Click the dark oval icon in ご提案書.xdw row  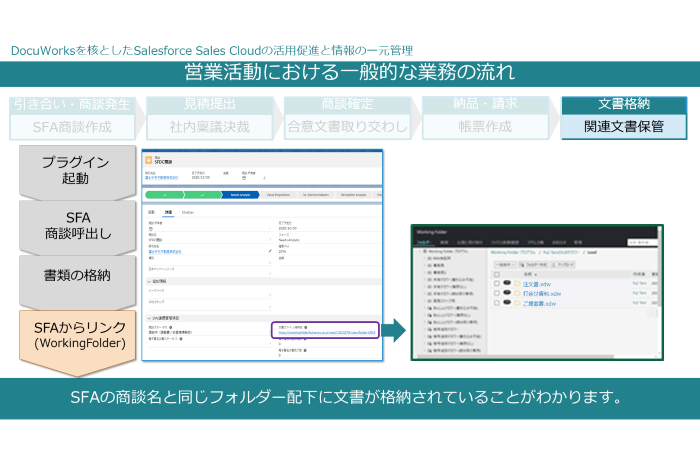[507, 302]
